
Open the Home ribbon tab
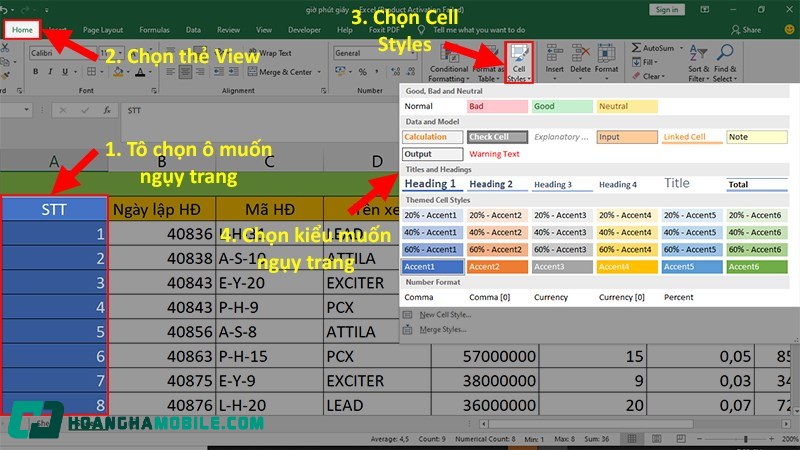click(x=22, y=30)
